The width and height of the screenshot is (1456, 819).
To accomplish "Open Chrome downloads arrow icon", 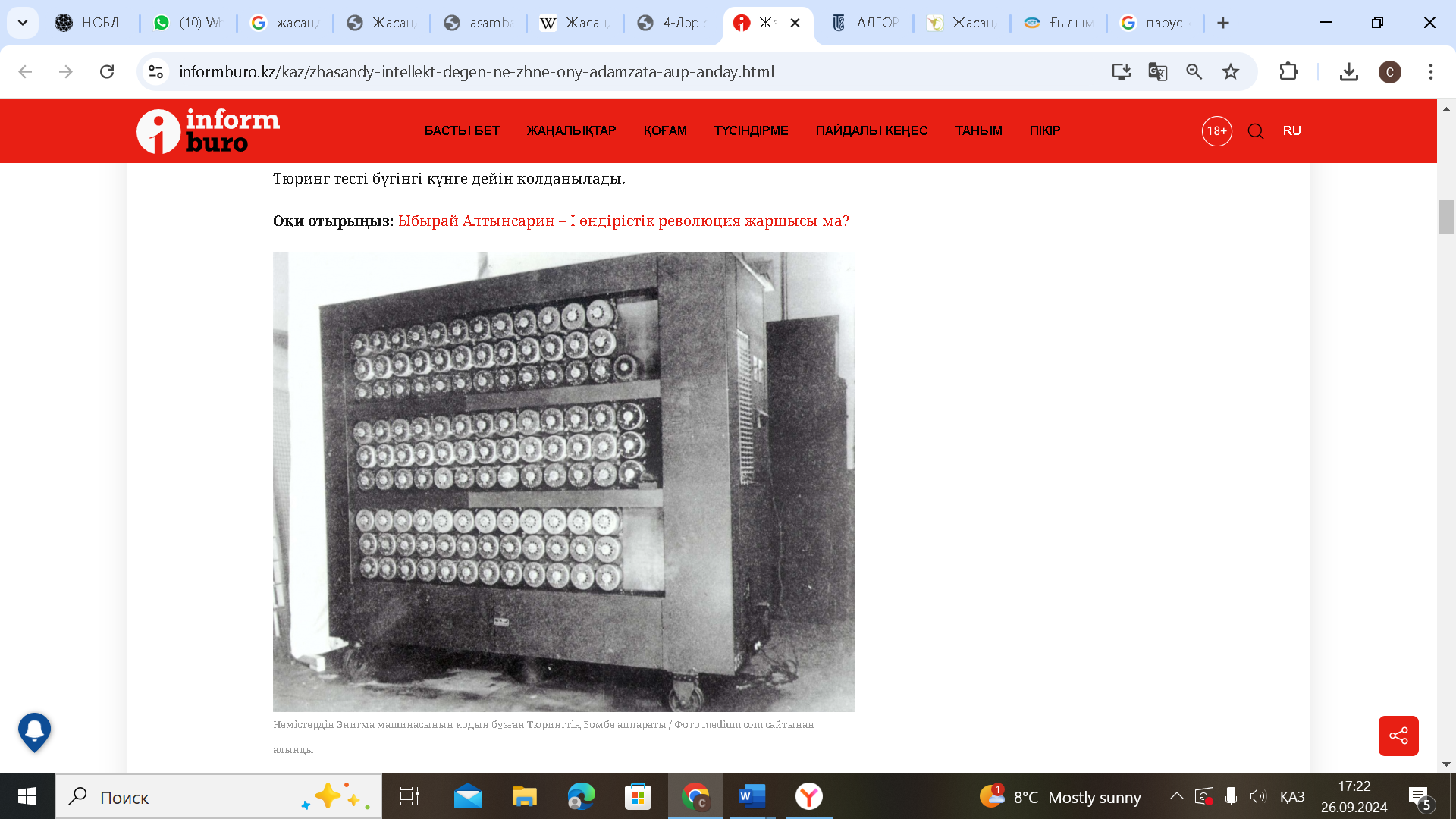I will tap(1348, 72).
